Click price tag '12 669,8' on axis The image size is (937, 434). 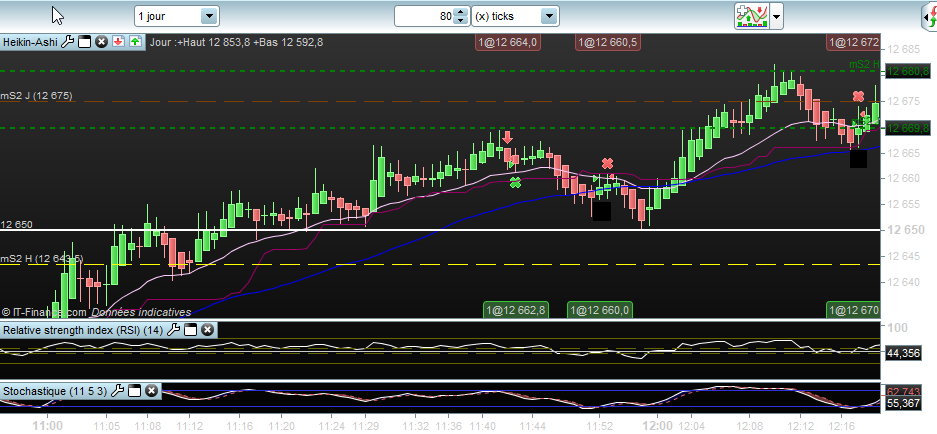click(908, 128)
